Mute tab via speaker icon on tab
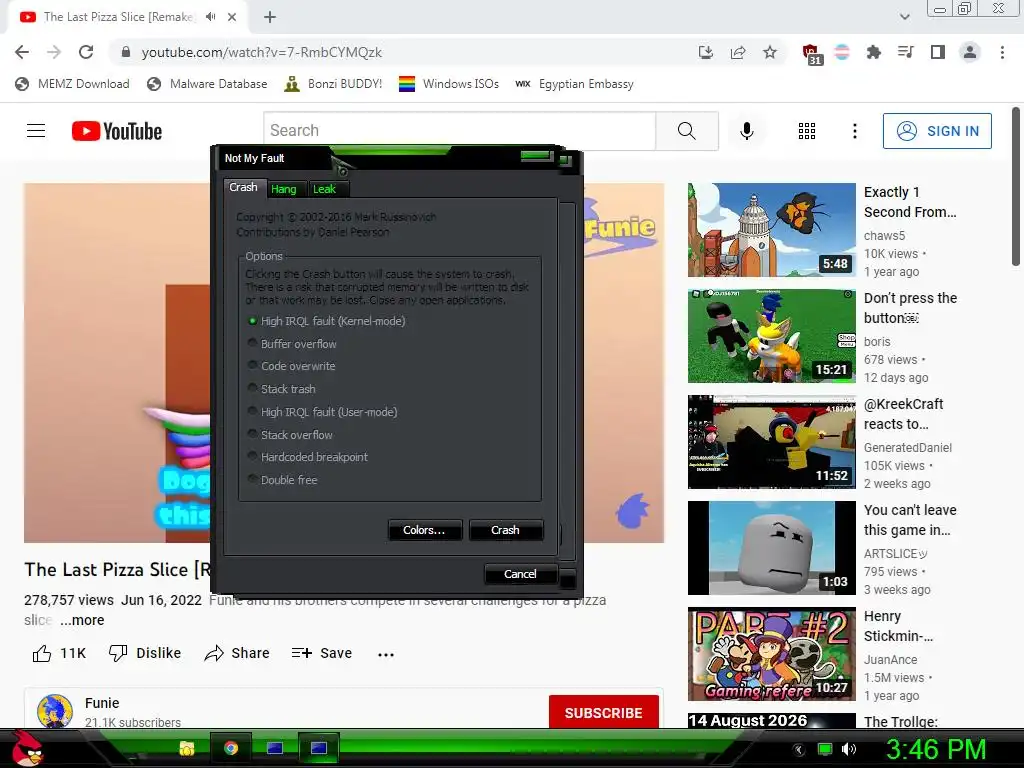This screenshot has height=768, width=1024. coord(210,17)
